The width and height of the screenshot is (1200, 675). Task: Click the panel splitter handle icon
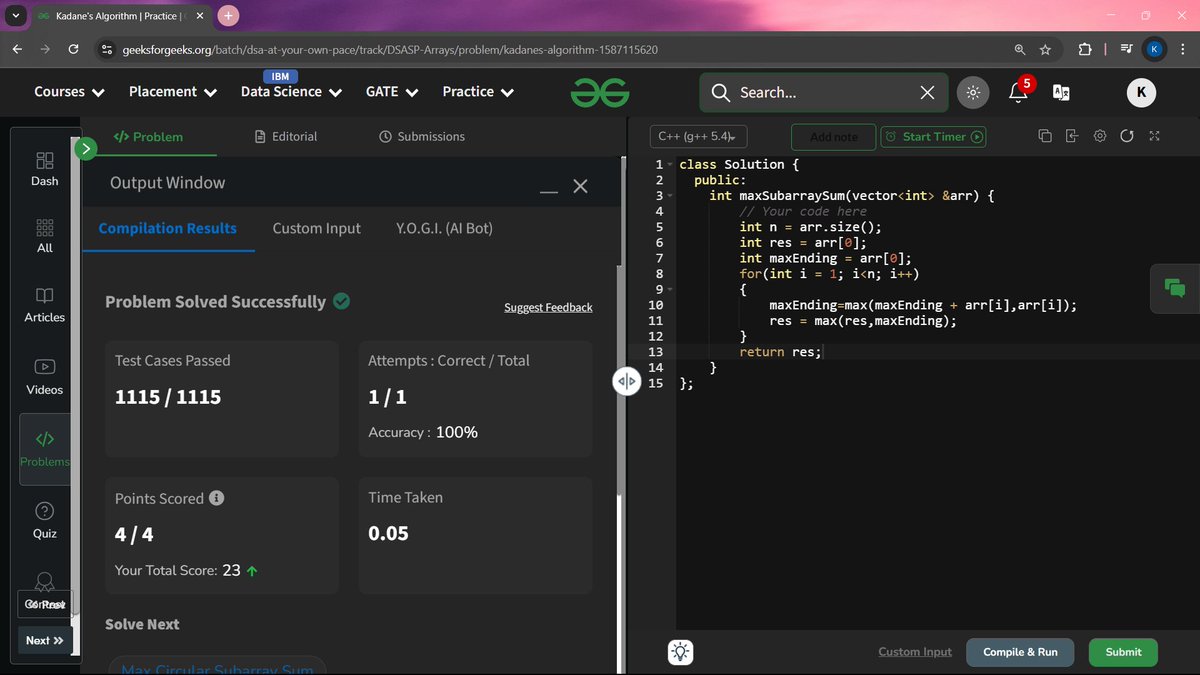tap(627, 381)
